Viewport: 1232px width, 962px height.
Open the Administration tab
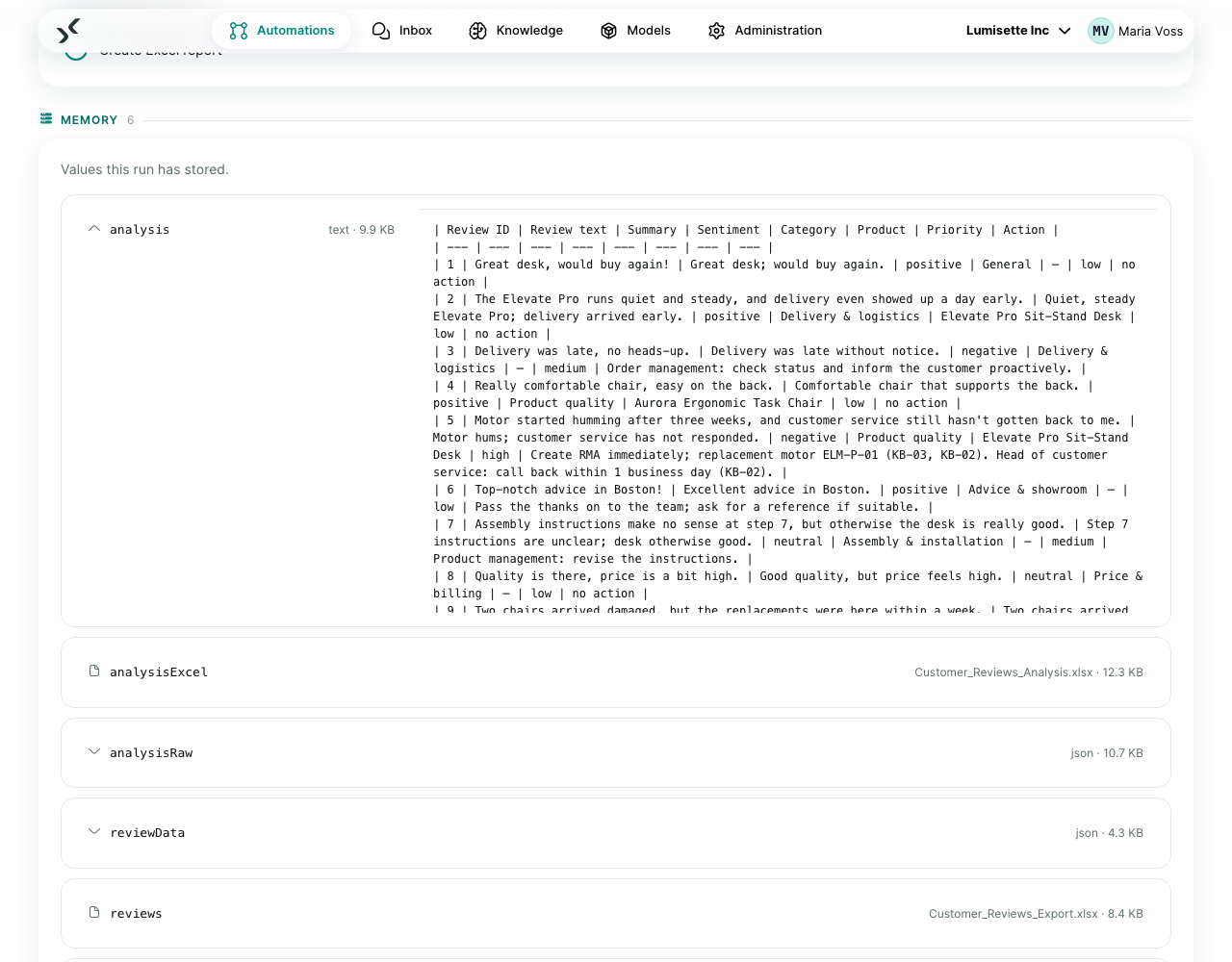click(x=765, y=31)
